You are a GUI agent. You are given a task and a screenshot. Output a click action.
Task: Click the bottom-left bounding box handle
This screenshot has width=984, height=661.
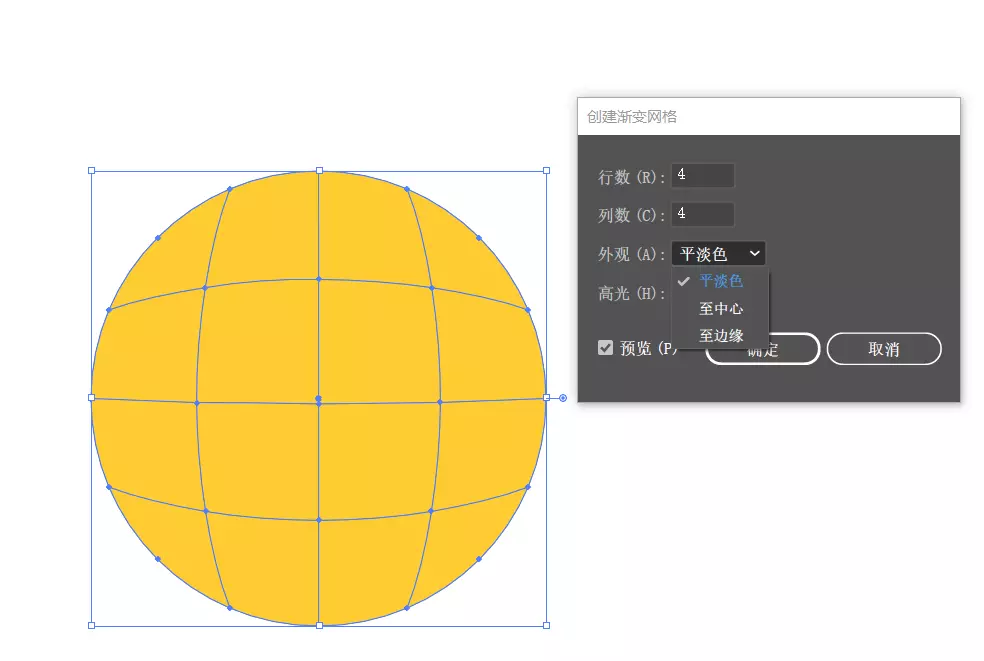[x=92, y=625]
